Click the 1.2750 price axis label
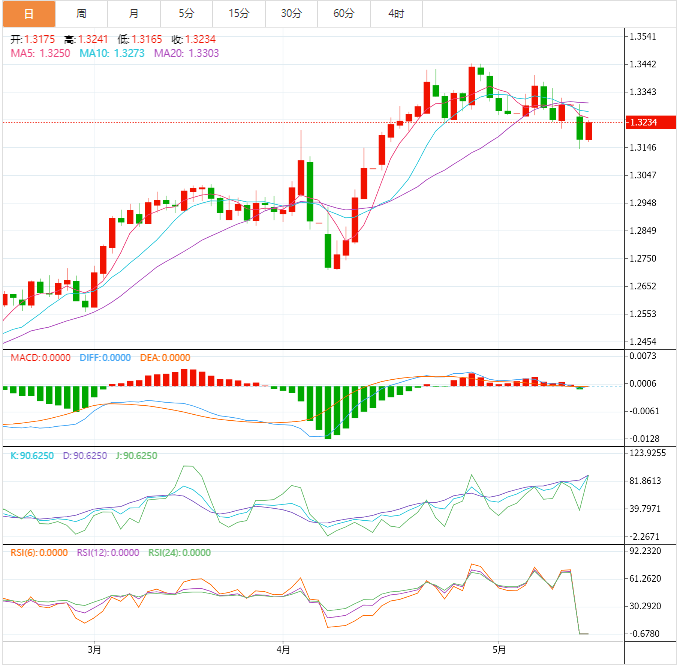Screen dimensions: 679x667 point(643,259)
